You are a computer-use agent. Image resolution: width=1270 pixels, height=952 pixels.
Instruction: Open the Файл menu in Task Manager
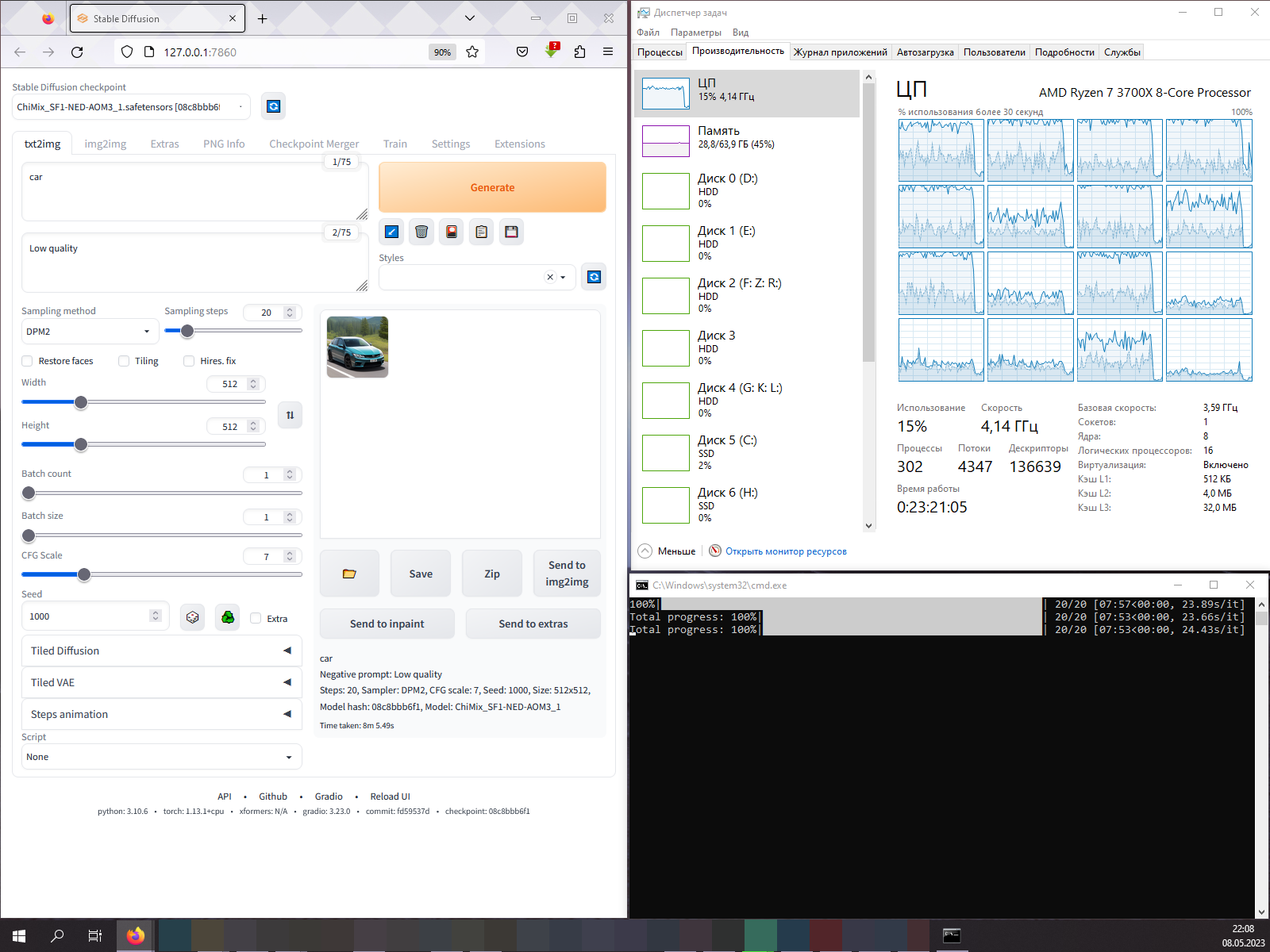click(648, 33)
